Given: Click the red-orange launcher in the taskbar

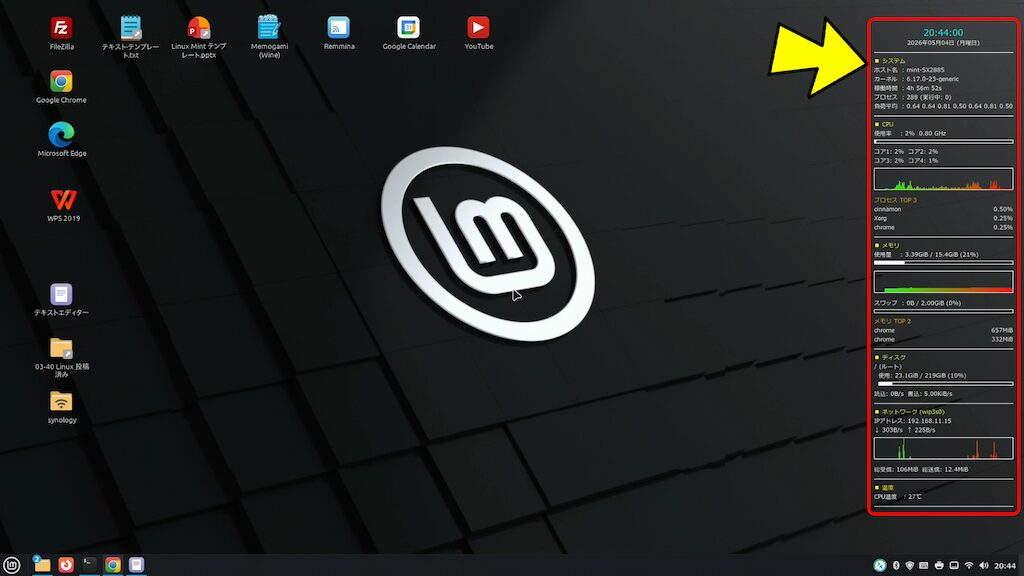Looking at the screenshot, I should [66, 565].
